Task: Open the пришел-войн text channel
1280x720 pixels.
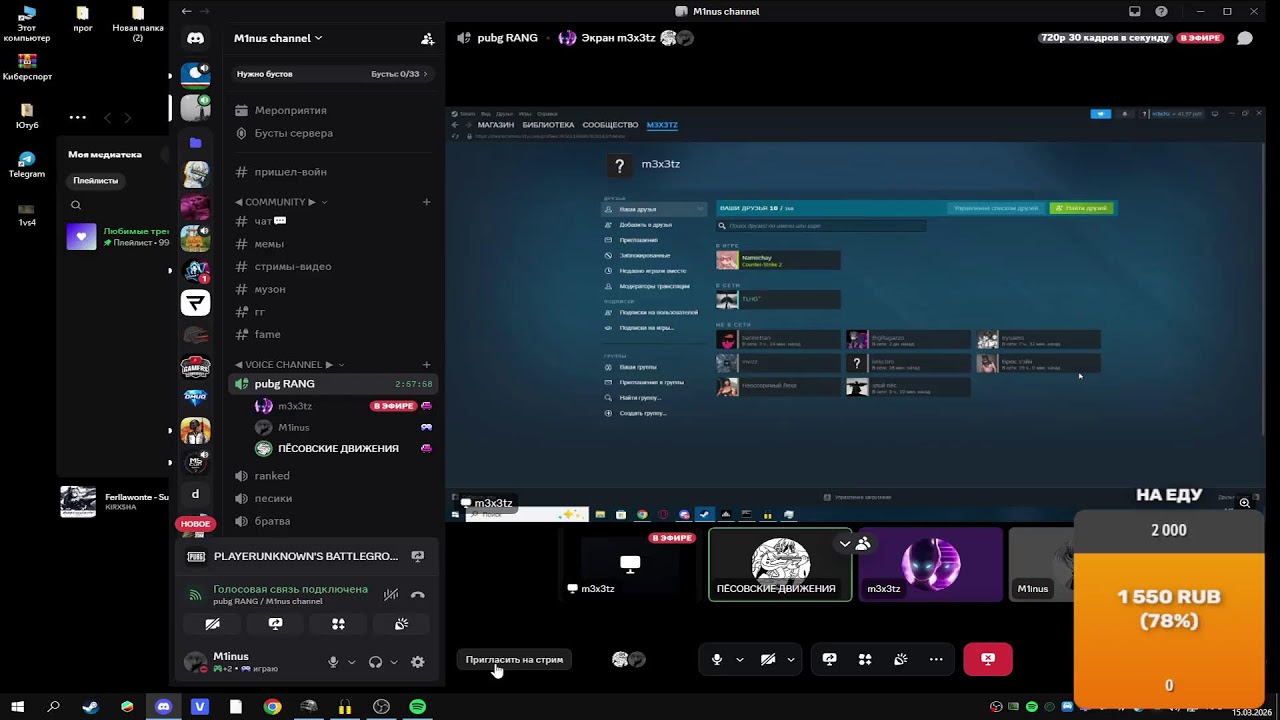Action: [x=333, y=172]
